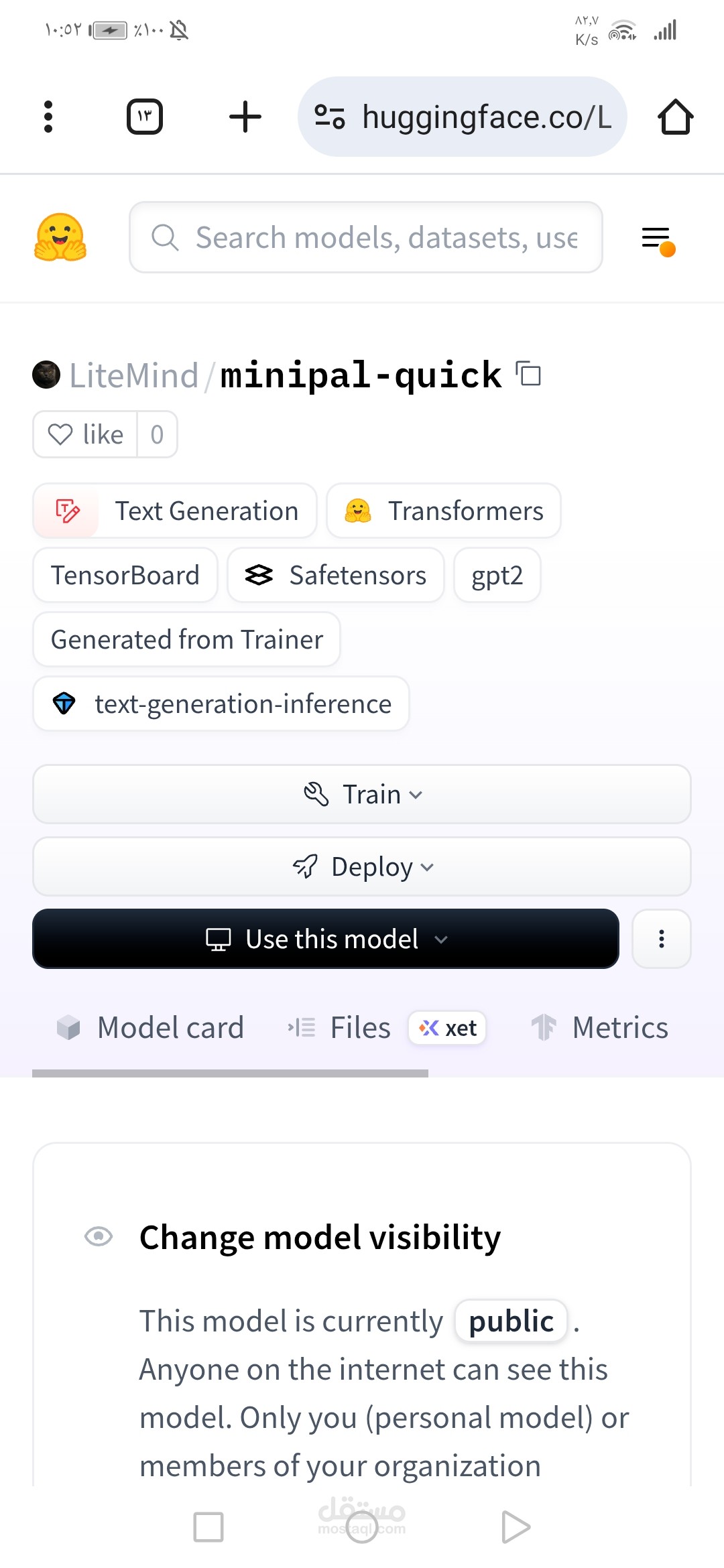The image size is (724, 1568).
Task: Open the LiteMind profile link
Action: point(133,375)
